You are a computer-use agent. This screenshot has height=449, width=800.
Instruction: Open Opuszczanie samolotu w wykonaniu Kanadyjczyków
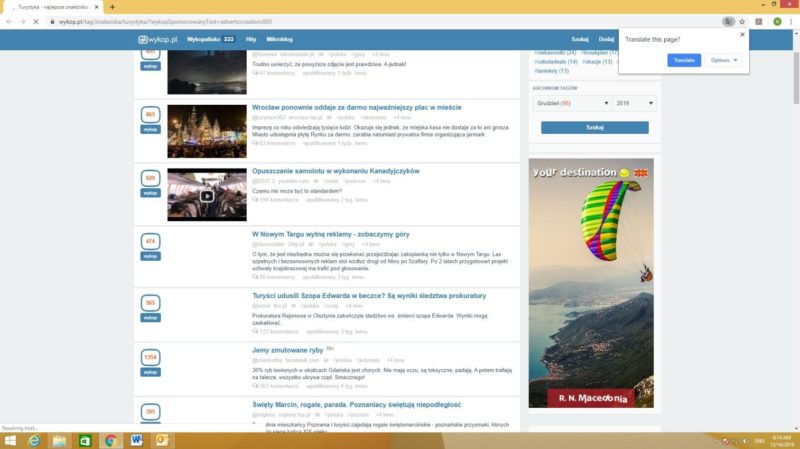[x=336, y=171]
